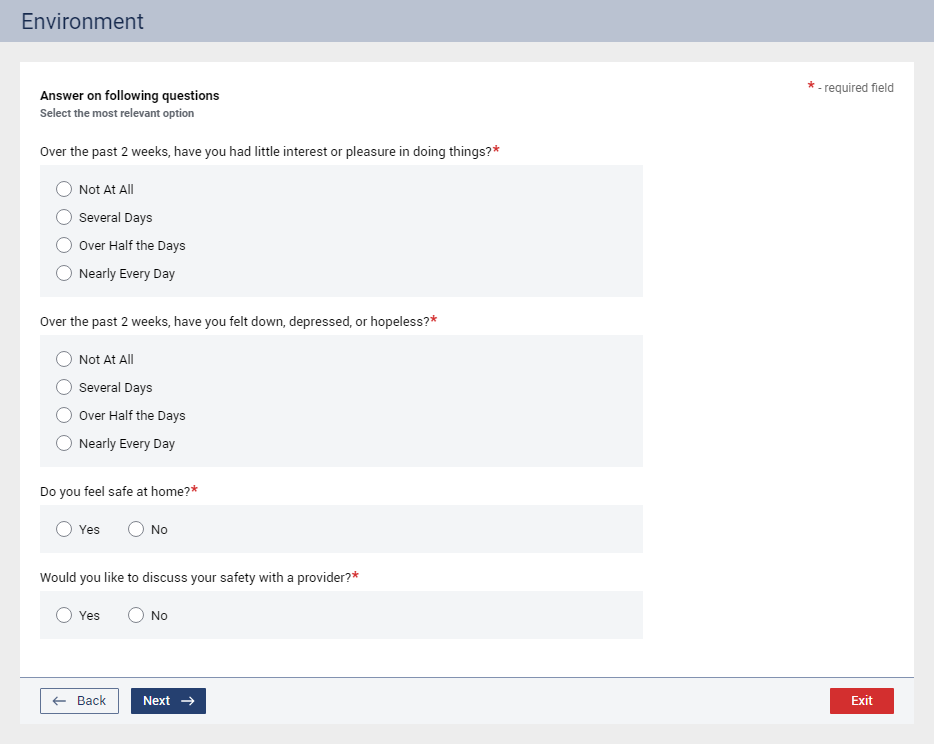This screenshot has height=744, width=934.
Task: Click the 'Environment' page title
Action: (82, 21)
